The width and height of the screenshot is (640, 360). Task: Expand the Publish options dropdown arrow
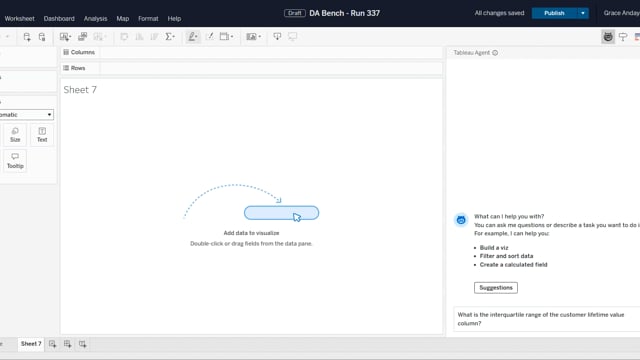(583, 13)
